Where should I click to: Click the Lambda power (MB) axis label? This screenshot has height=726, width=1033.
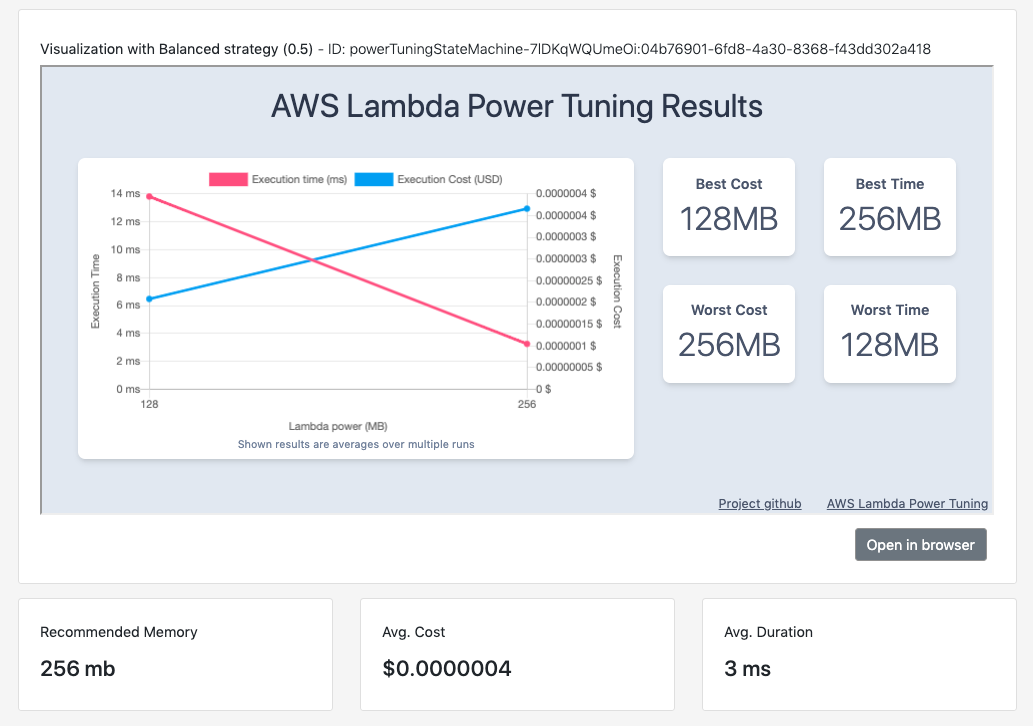338,426
